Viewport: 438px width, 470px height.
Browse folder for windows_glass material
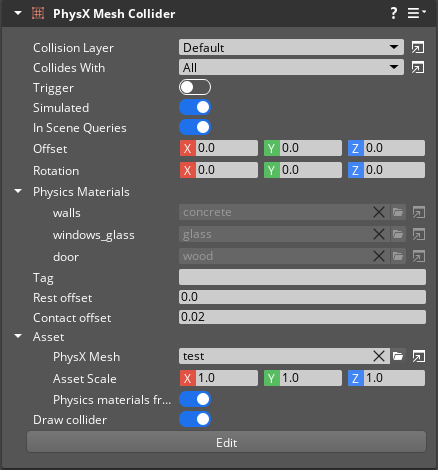coord(398,234)
